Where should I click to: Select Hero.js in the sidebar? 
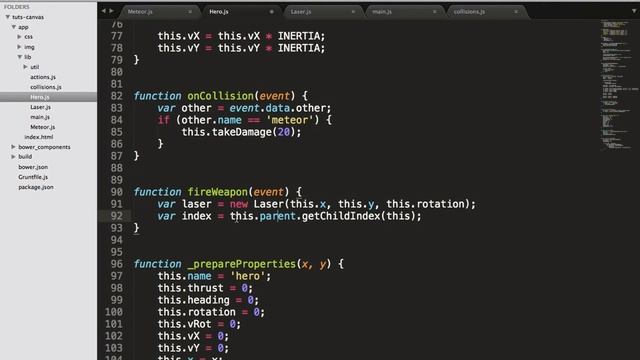point(40,97)
